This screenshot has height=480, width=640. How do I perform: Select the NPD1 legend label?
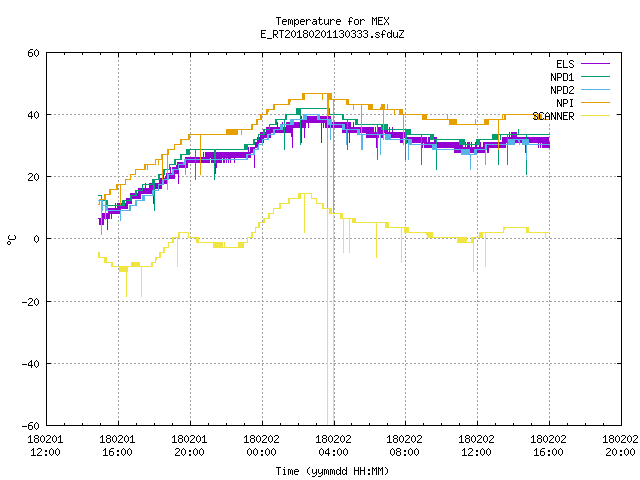coord(562,77)
